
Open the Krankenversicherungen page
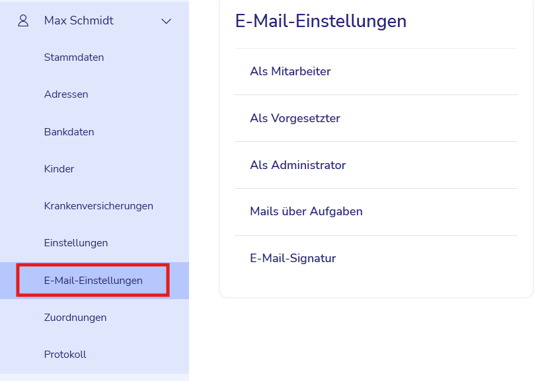click(x=98, y=206)
